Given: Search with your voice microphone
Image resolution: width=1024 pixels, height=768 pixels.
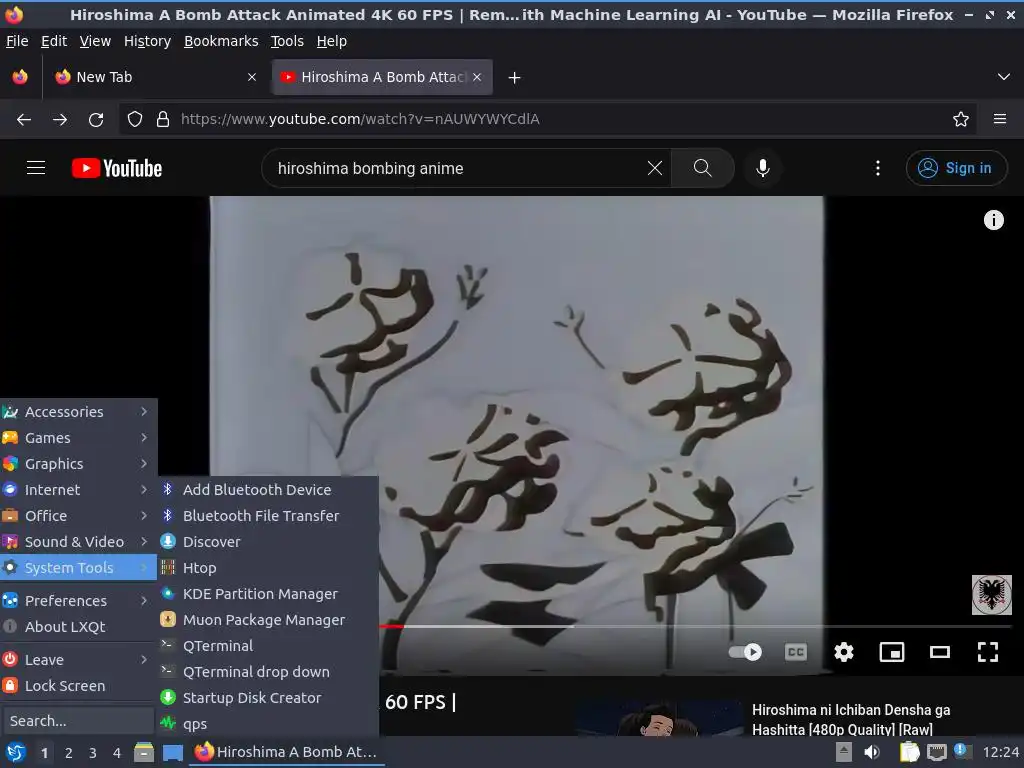Looking at the screenshot, I should point(762,168).
